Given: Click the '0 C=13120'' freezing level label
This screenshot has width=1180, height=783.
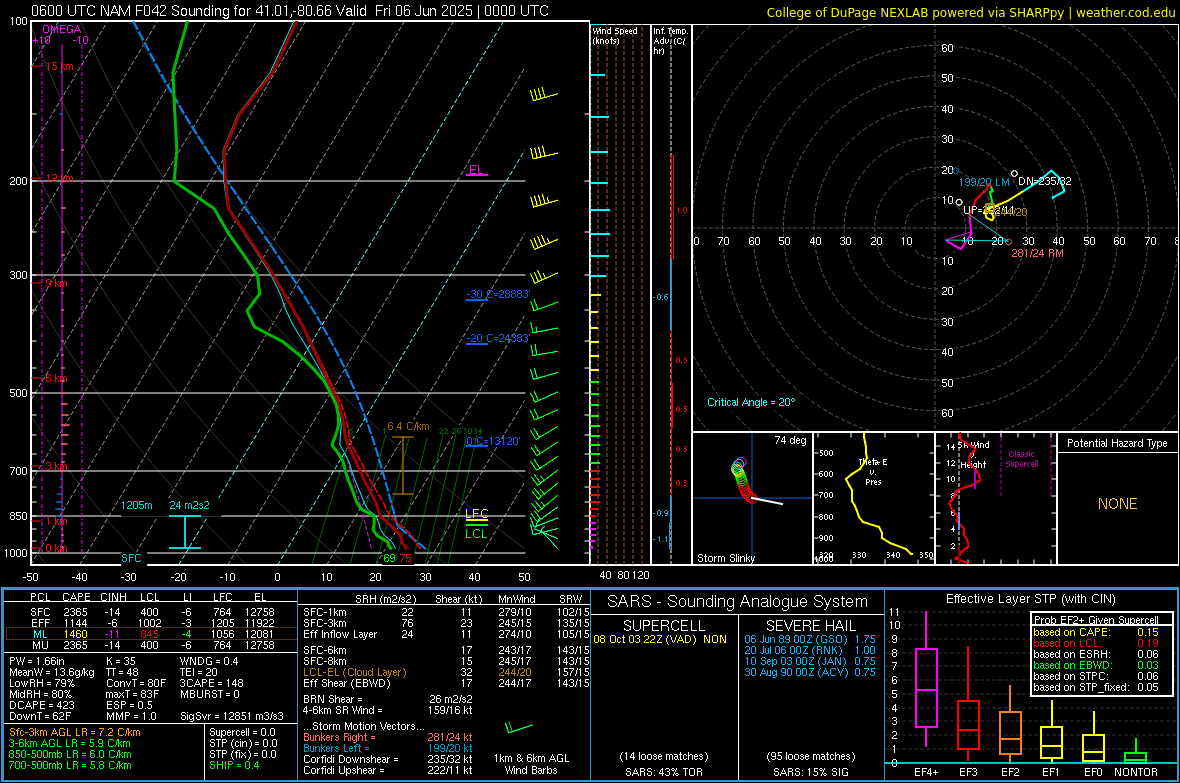Looking at the screenshot, I should (x=493, y=441).
